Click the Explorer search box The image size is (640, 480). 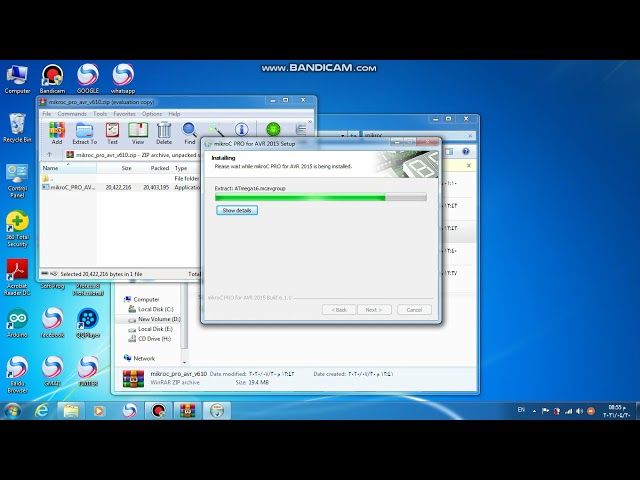click(x=419, y=135)
